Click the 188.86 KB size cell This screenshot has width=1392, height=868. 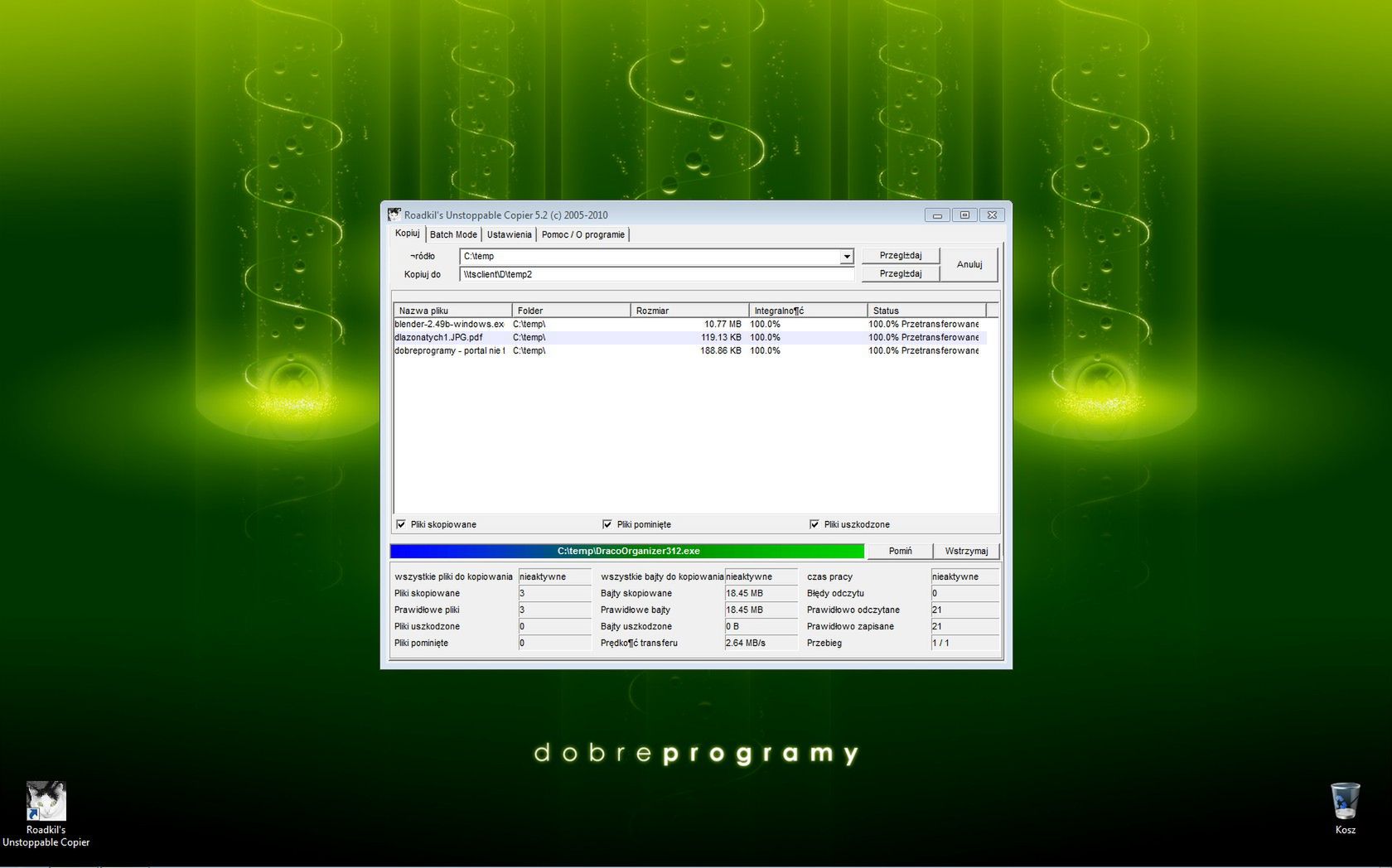(721, 350)
